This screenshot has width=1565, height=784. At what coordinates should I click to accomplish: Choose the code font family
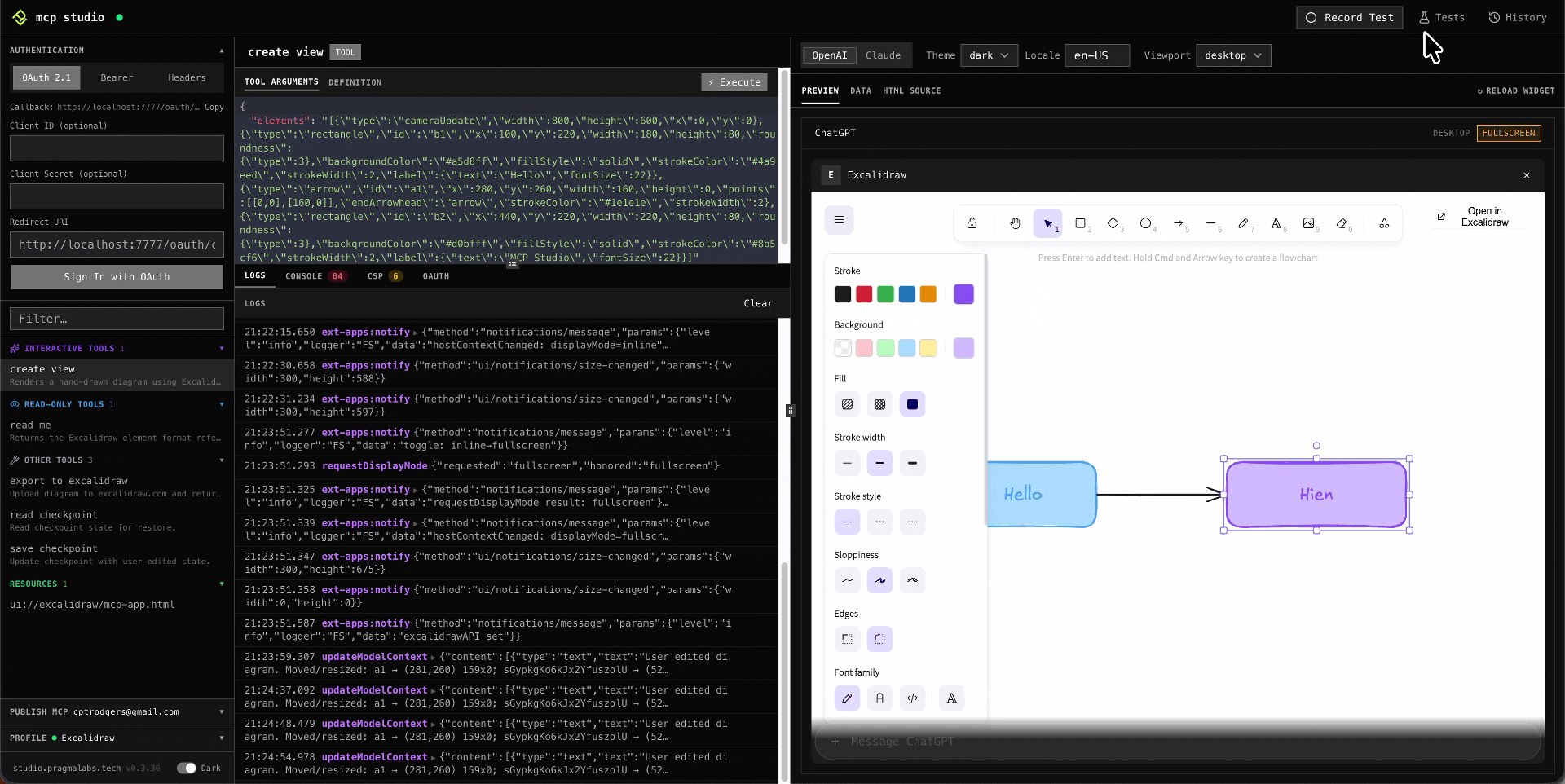912,698
